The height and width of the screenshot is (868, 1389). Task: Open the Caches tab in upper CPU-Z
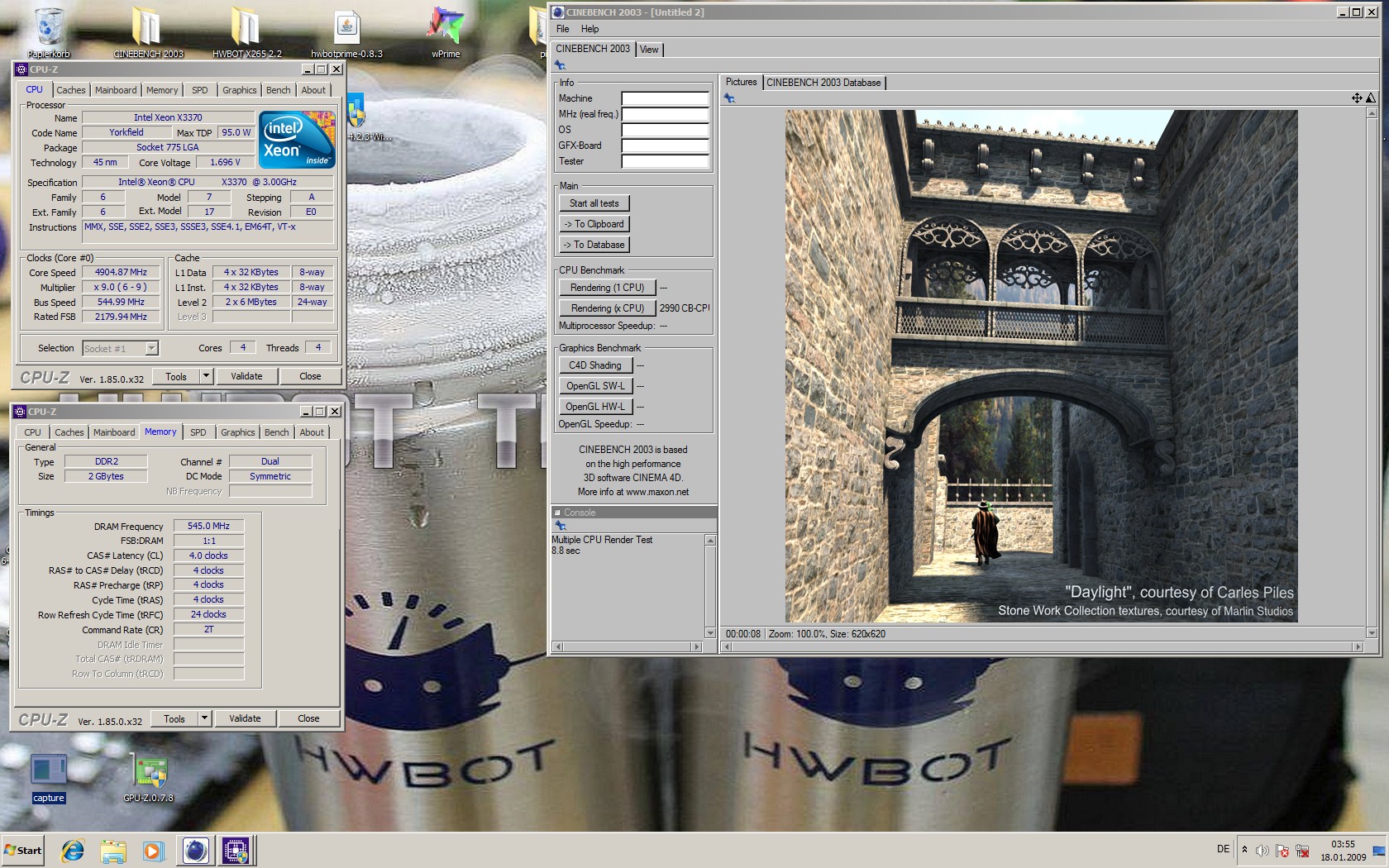point(71,90)
